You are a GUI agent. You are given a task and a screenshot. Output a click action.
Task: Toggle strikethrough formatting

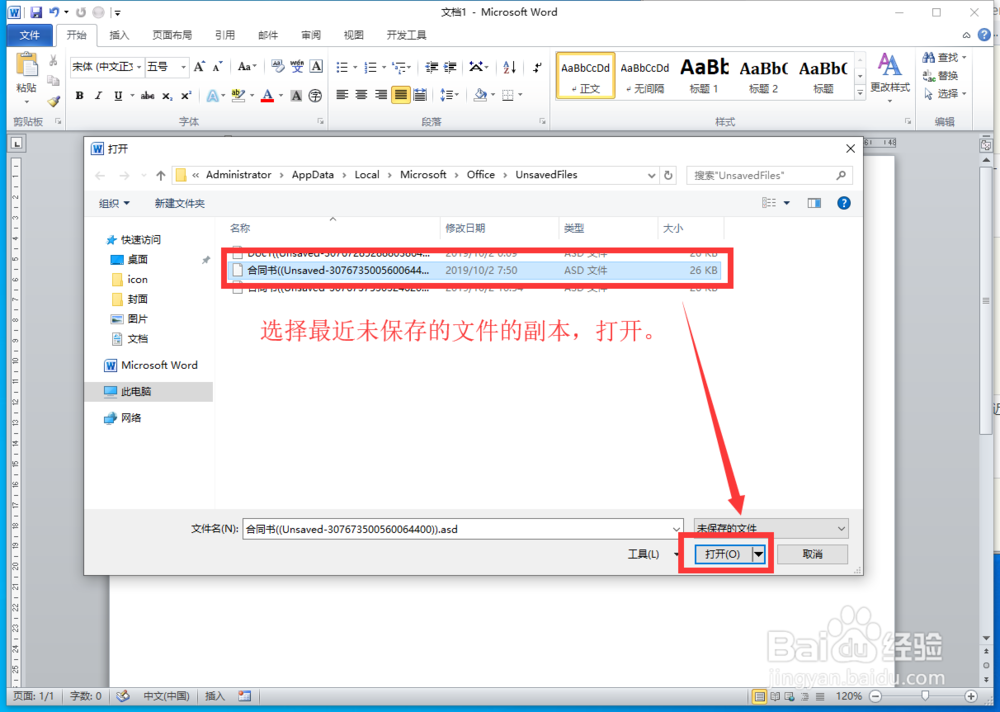point(147,96)
